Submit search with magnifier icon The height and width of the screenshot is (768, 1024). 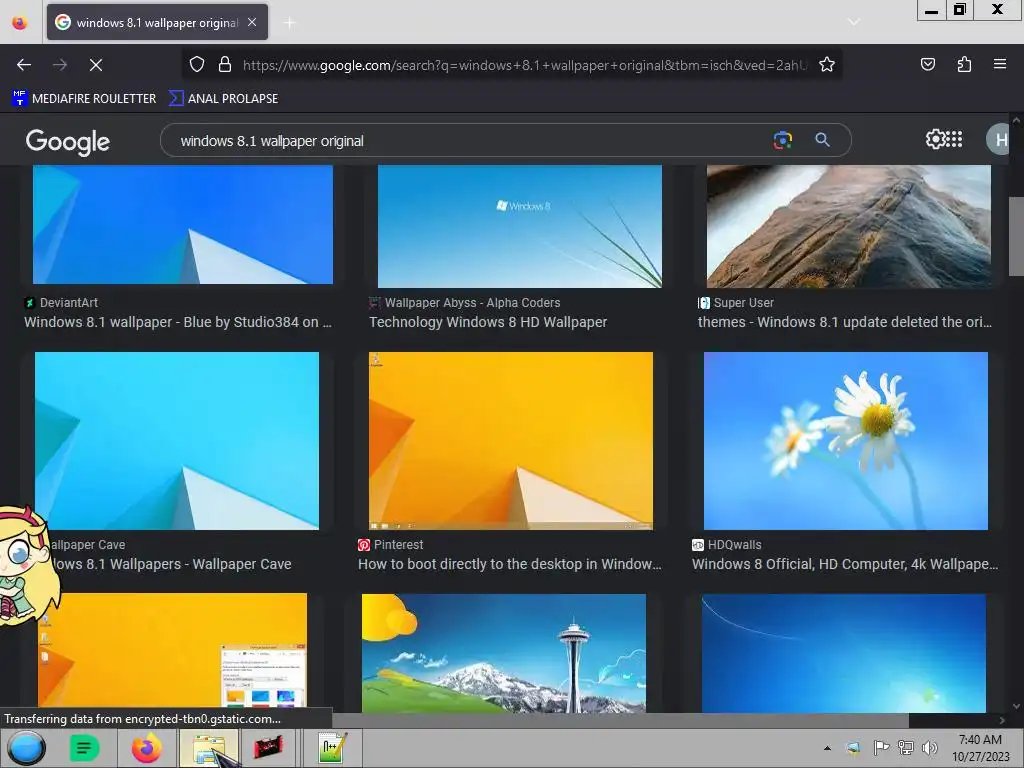(822, 140)
